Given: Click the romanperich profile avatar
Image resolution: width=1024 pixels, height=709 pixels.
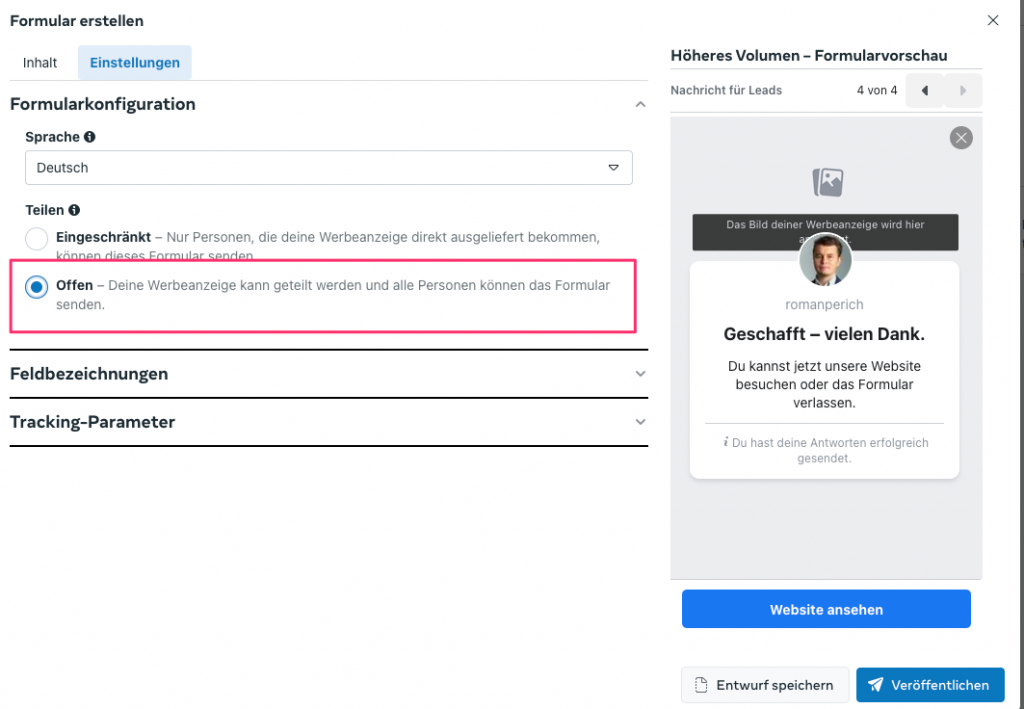Looking at the screenshot, I should click(825, 259).
